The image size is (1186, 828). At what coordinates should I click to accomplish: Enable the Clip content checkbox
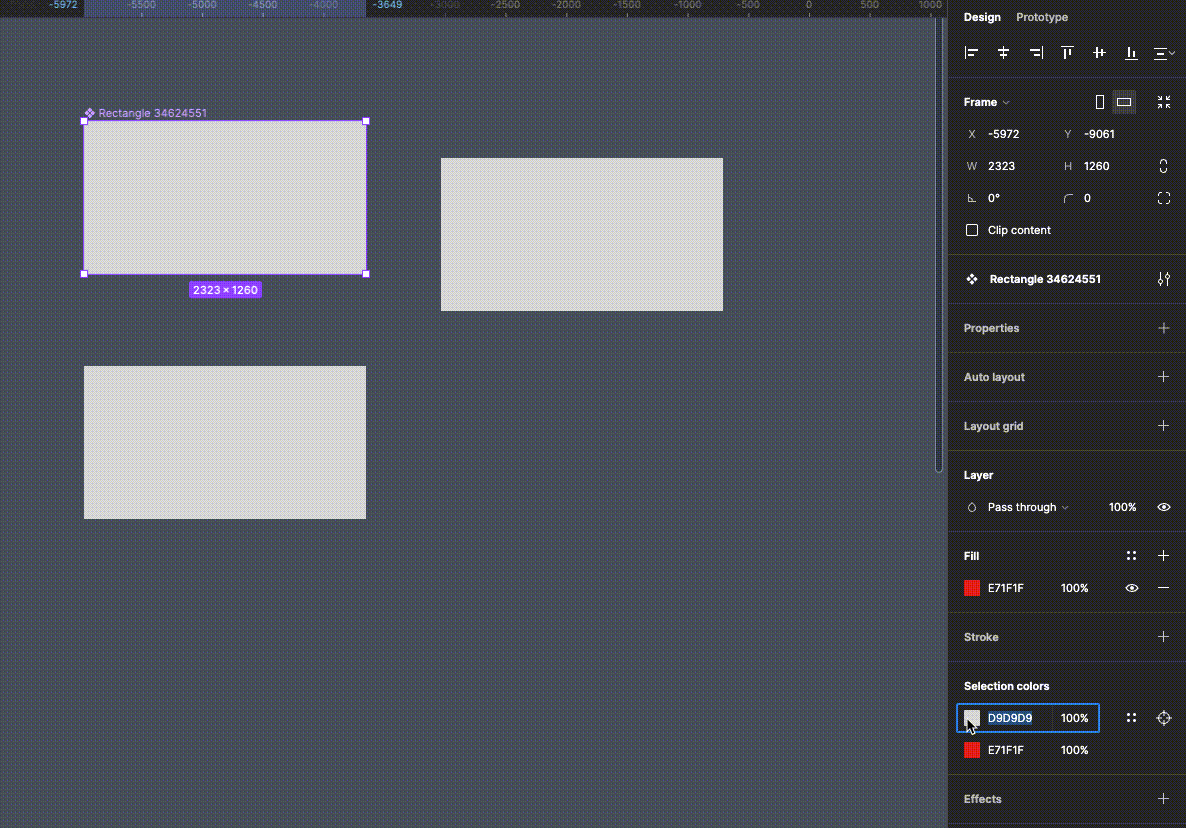971,230
